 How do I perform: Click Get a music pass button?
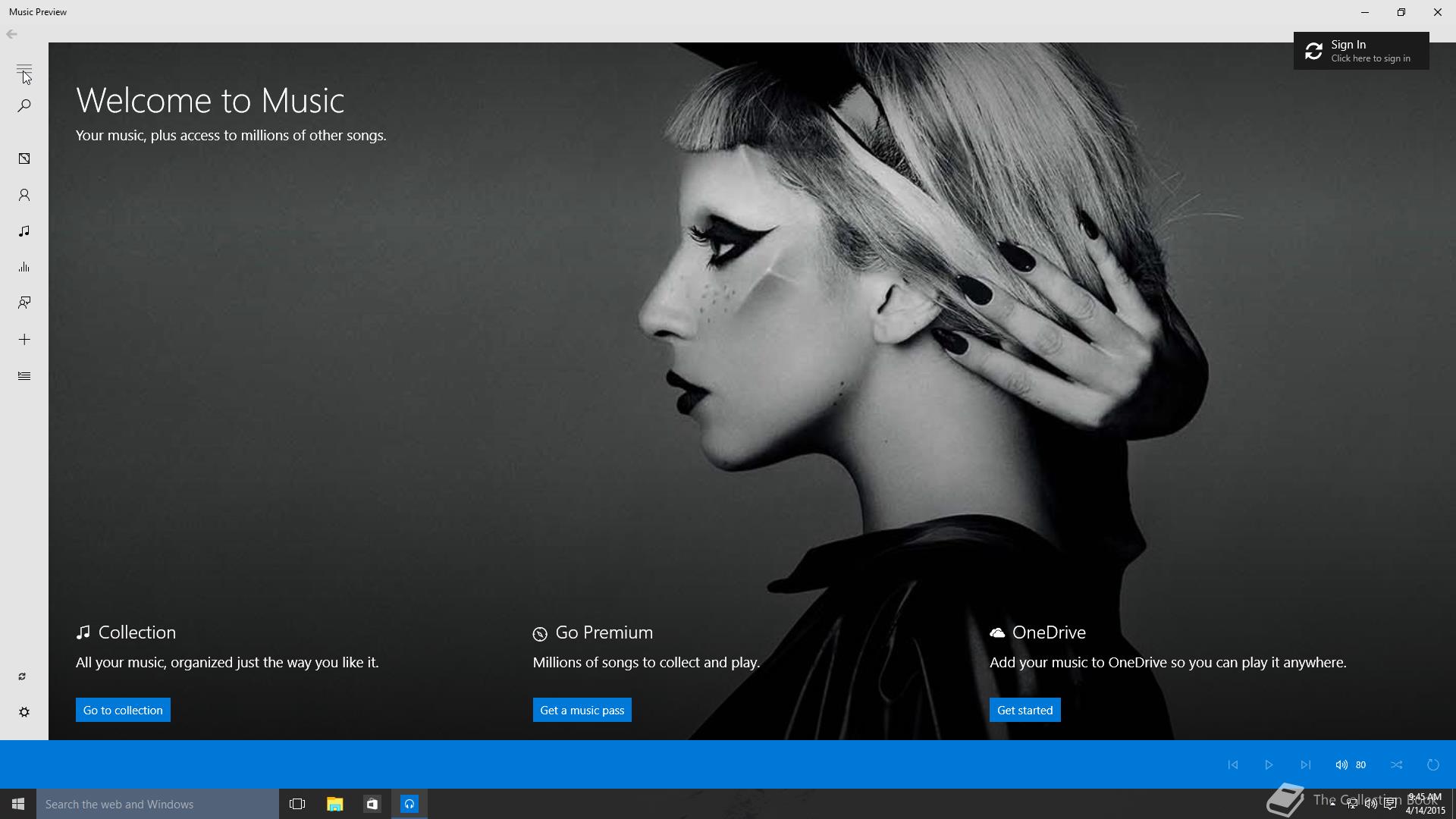[582, 710]
